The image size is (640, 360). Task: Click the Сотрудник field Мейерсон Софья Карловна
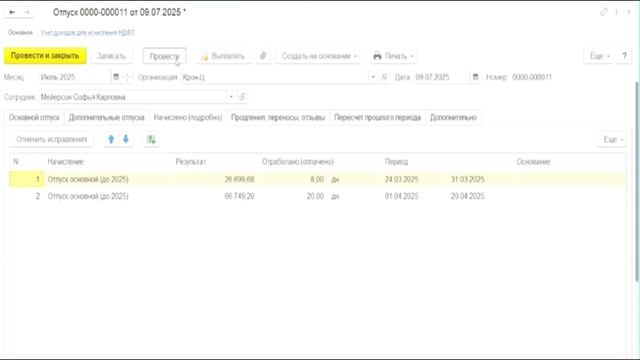(x=133, y=97)
